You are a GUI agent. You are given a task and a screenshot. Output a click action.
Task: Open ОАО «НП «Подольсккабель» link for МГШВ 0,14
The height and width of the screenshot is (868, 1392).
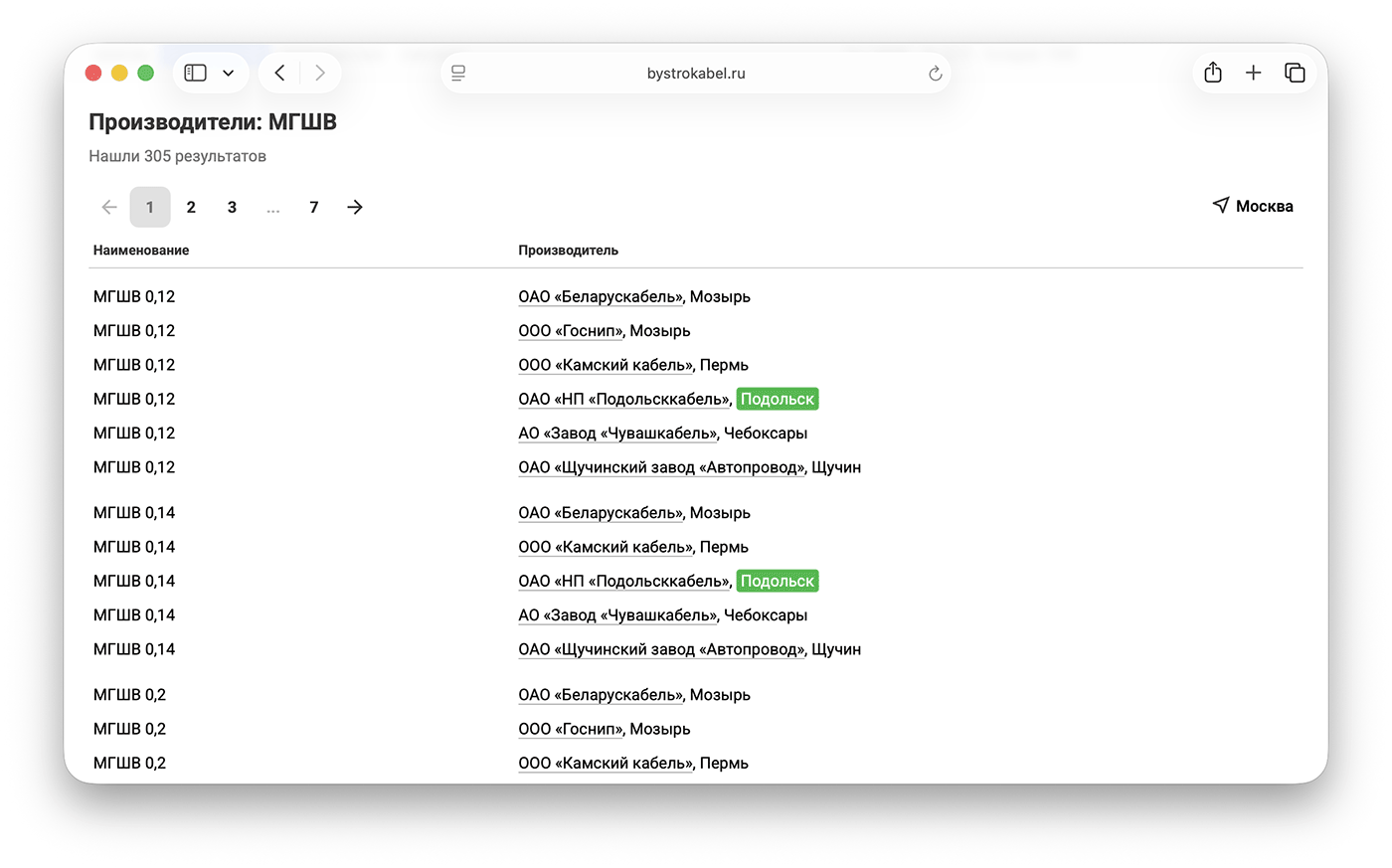(x=624, y=581)
